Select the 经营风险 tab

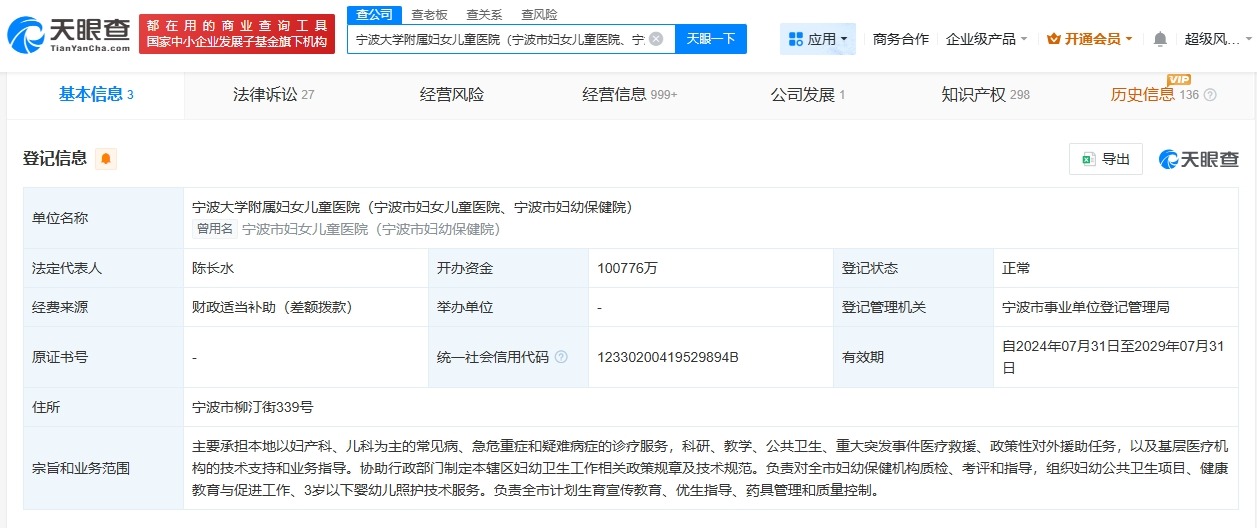click(451, 95)
